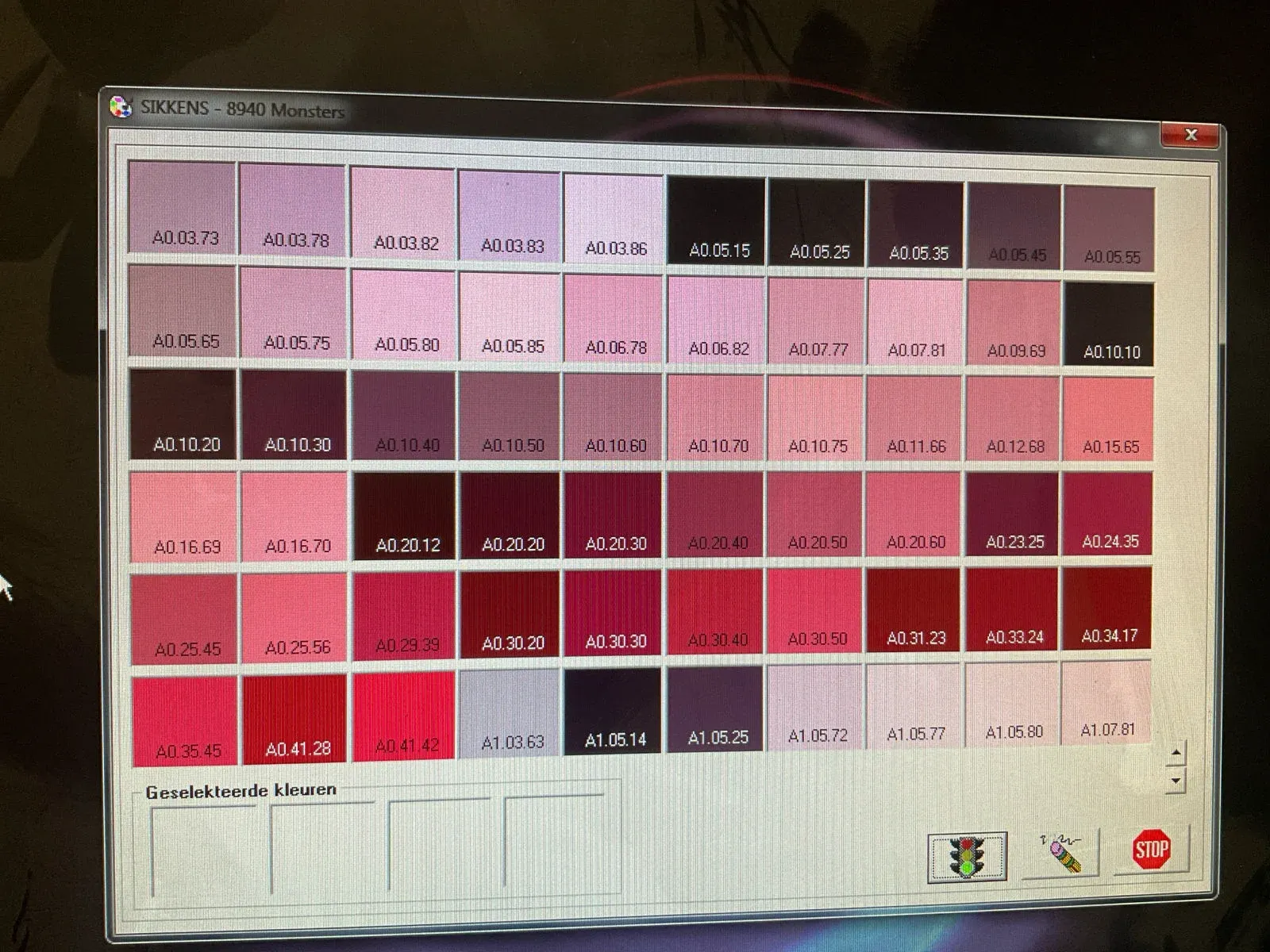Select color swatch A0.05.45

tap(1014, 227)
